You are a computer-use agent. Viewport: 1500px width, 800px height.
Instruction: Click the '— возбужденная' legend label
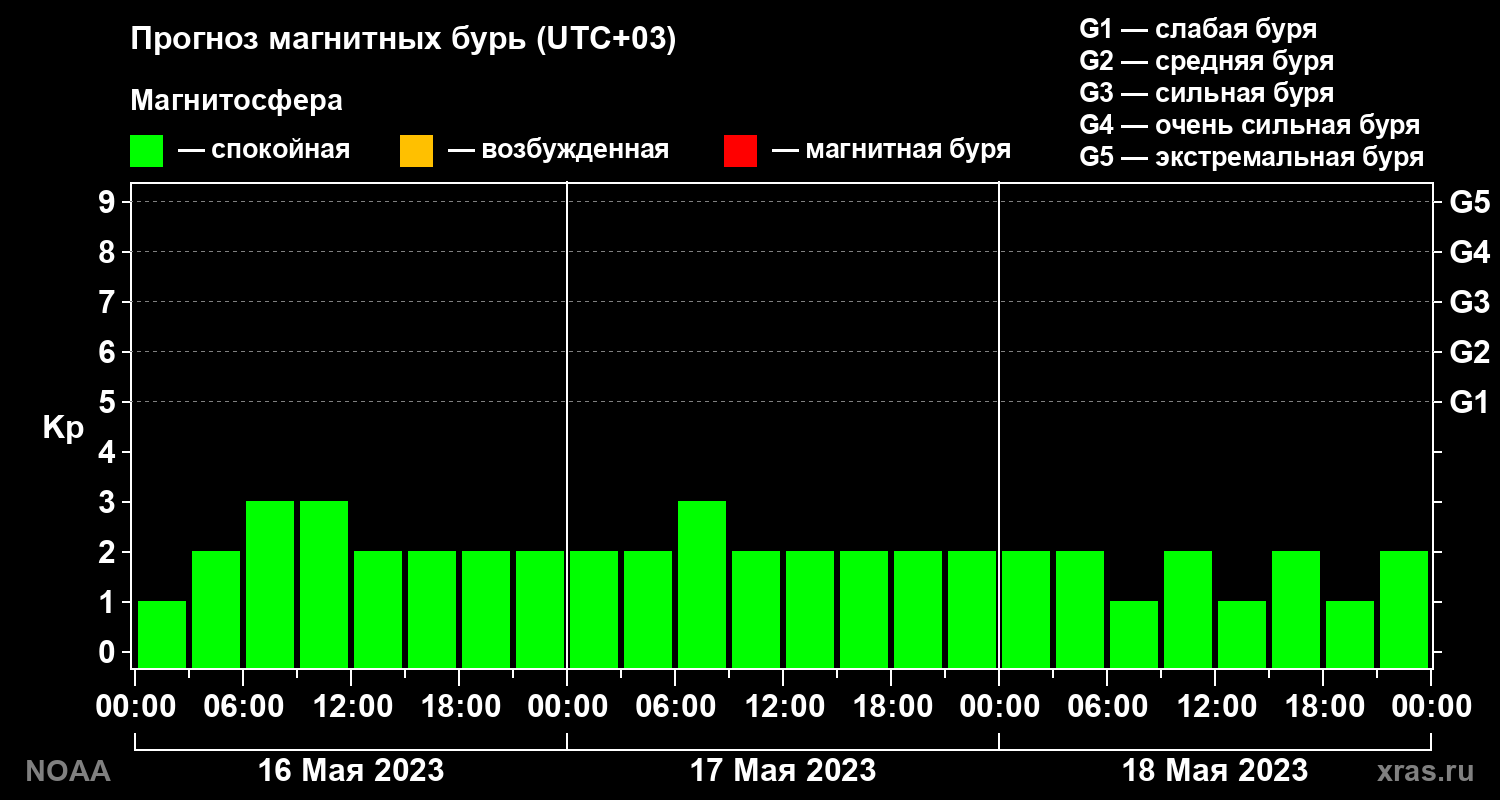point(558,150)
